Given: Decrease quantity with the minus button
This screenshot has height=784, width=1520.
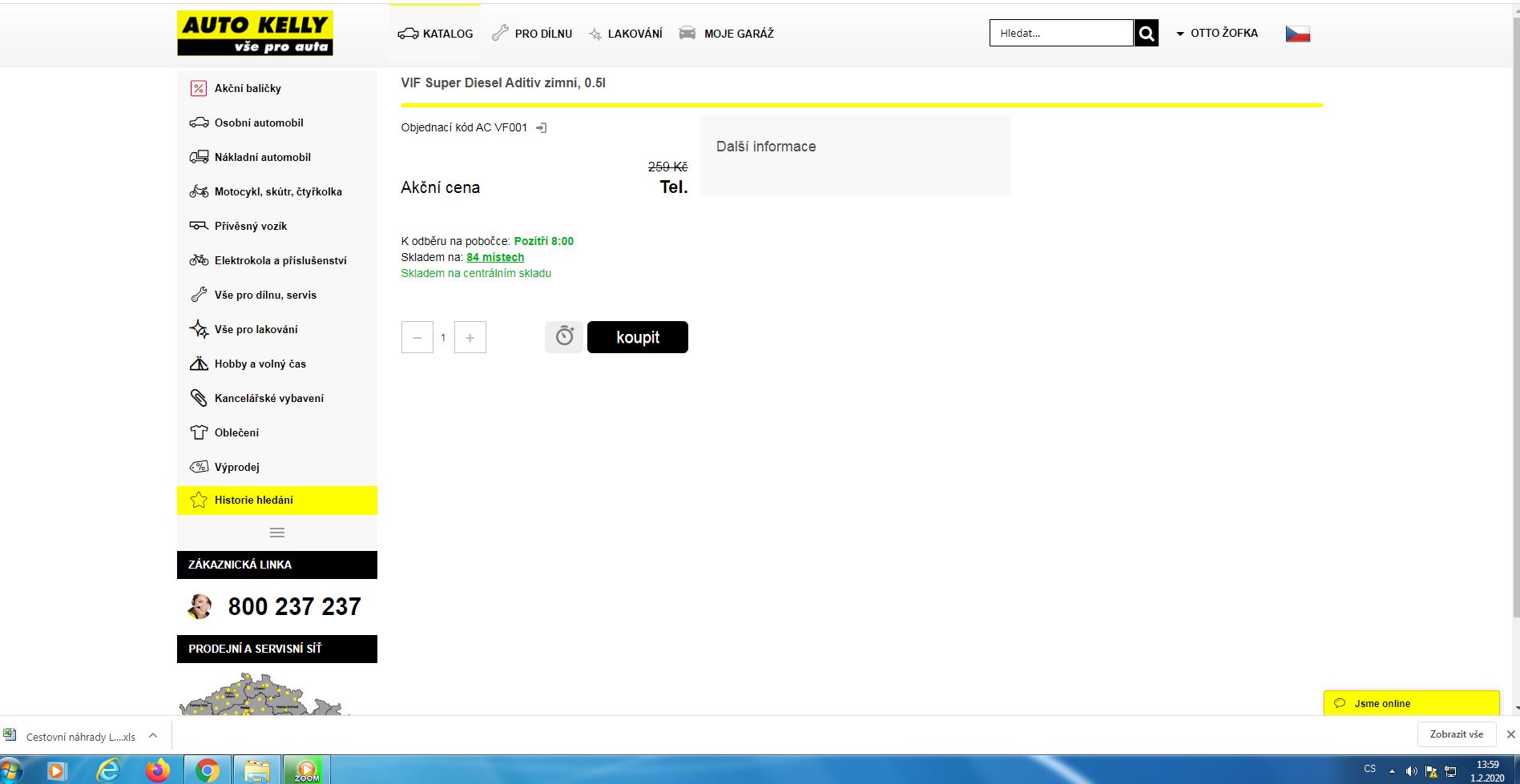Looking at the screenshot, I should pyautogui.click(x=417, y=338).
